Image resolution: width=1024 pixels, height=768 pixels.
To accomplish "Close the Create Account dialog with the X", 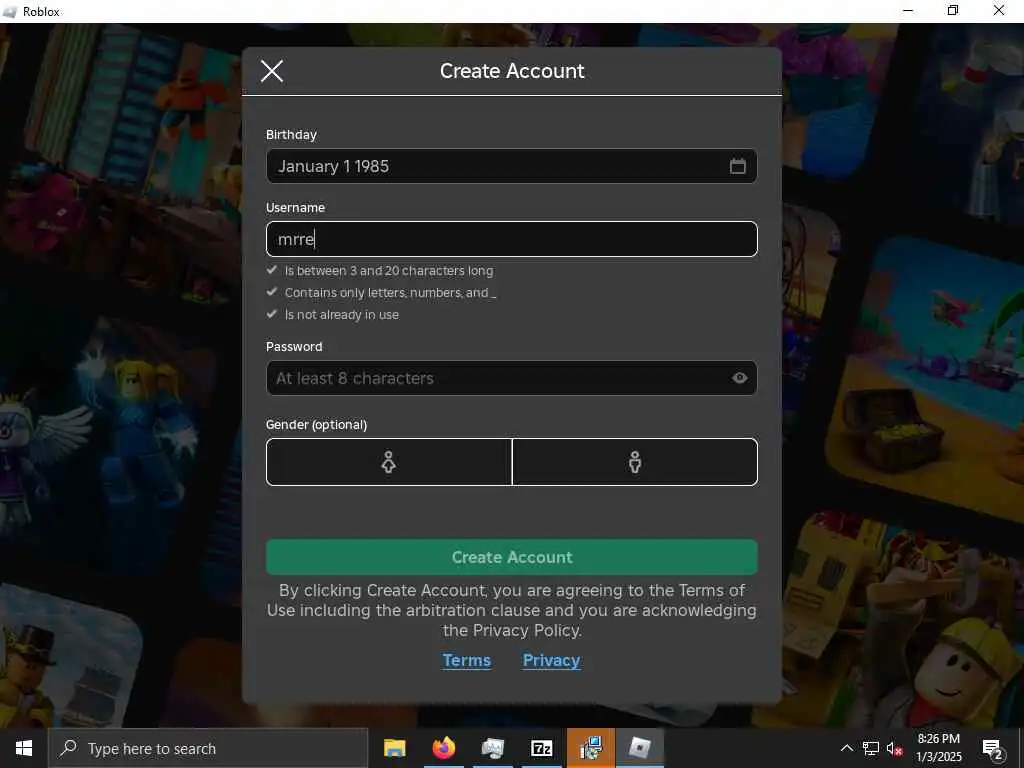I will coord(272,71).
